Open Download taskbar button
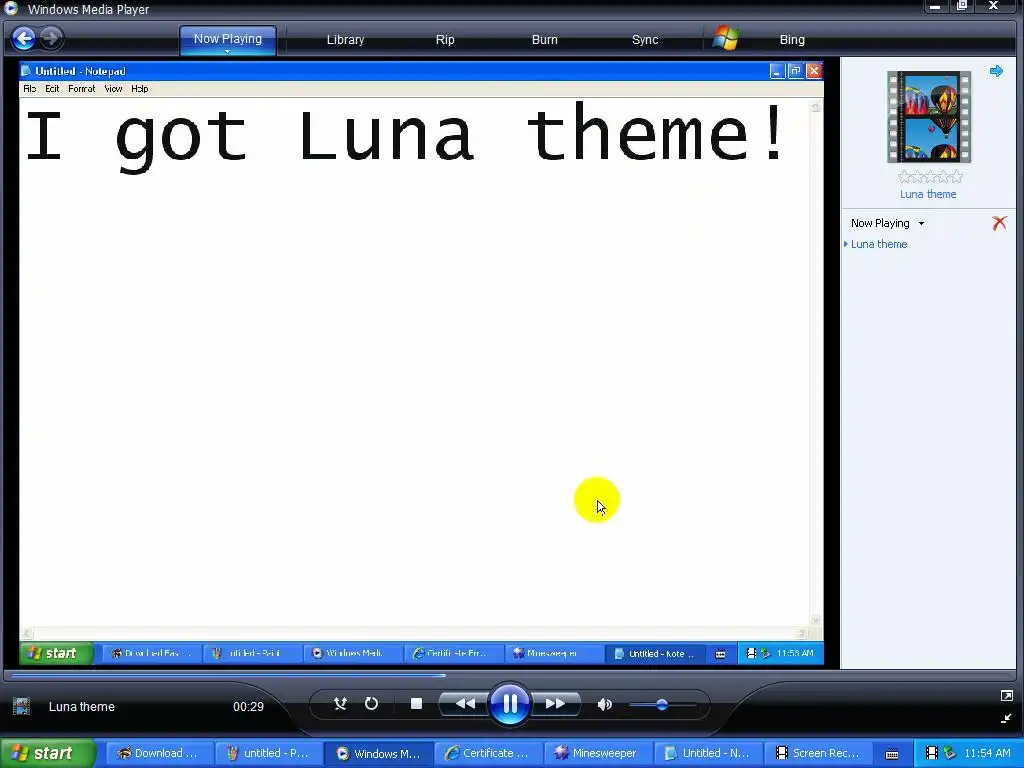This screenshot has height=768, width=1024. tap(159, 753)
